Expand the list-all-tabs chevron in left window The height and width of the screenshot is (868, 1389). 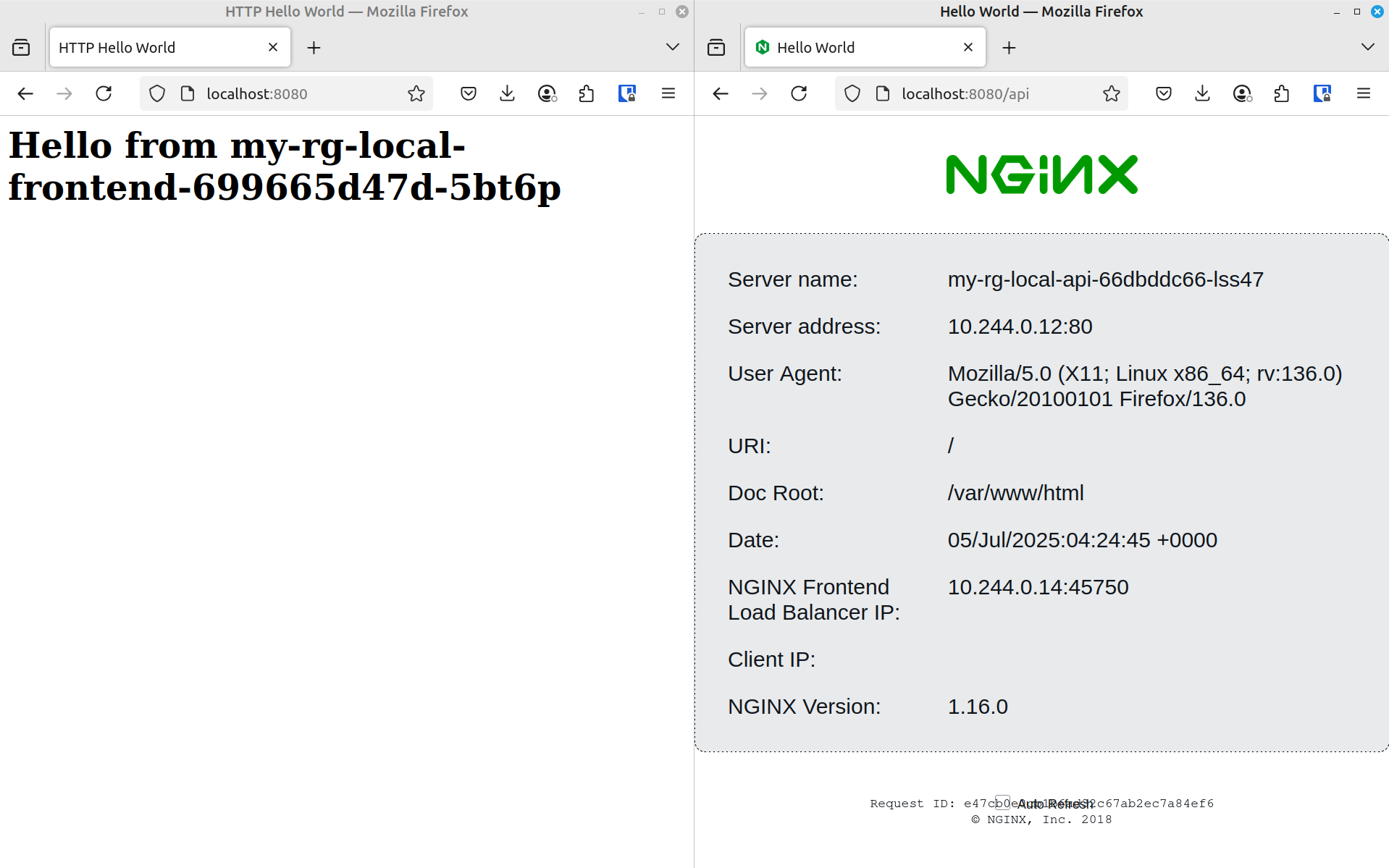pos(673,47)
